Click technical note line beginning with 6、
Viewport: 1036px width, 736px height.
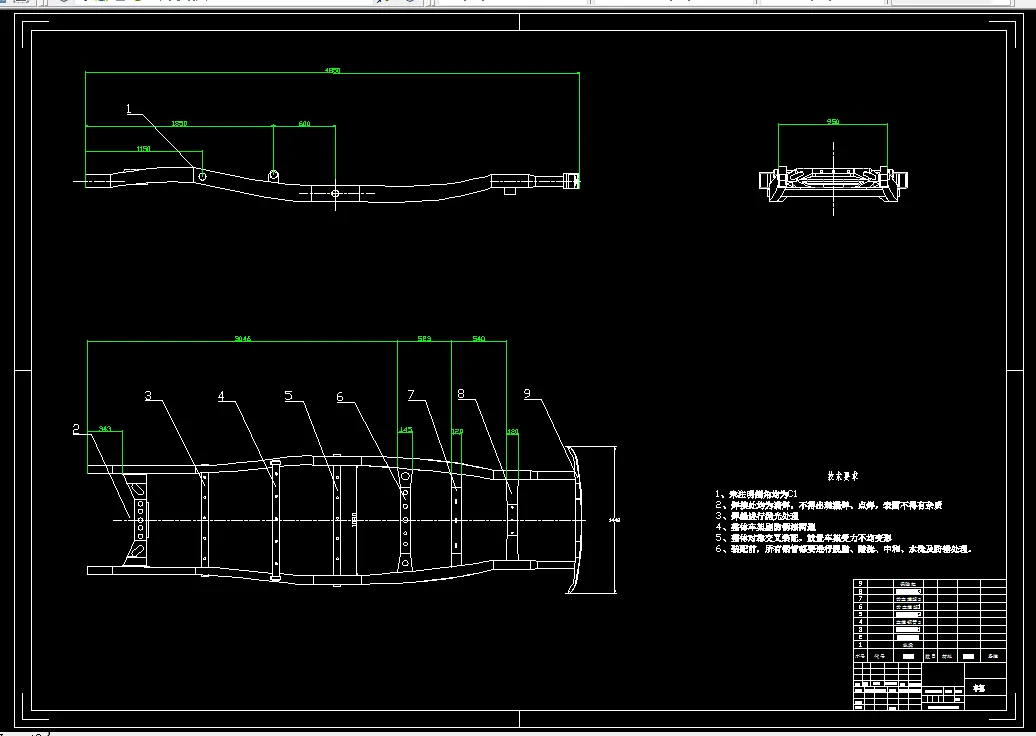tap(844, 549)
